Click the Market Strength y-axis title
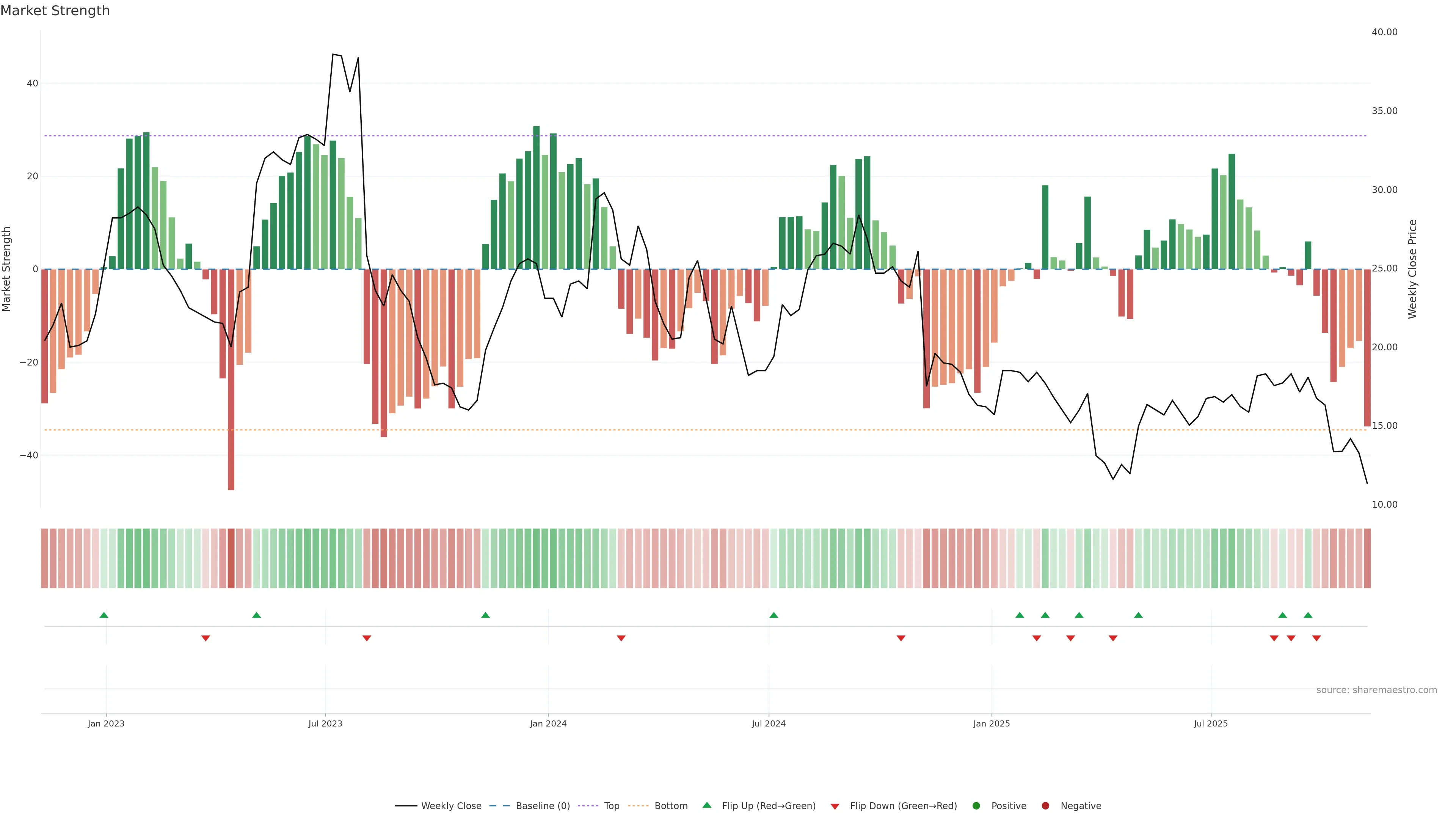 tap(7, 269)
